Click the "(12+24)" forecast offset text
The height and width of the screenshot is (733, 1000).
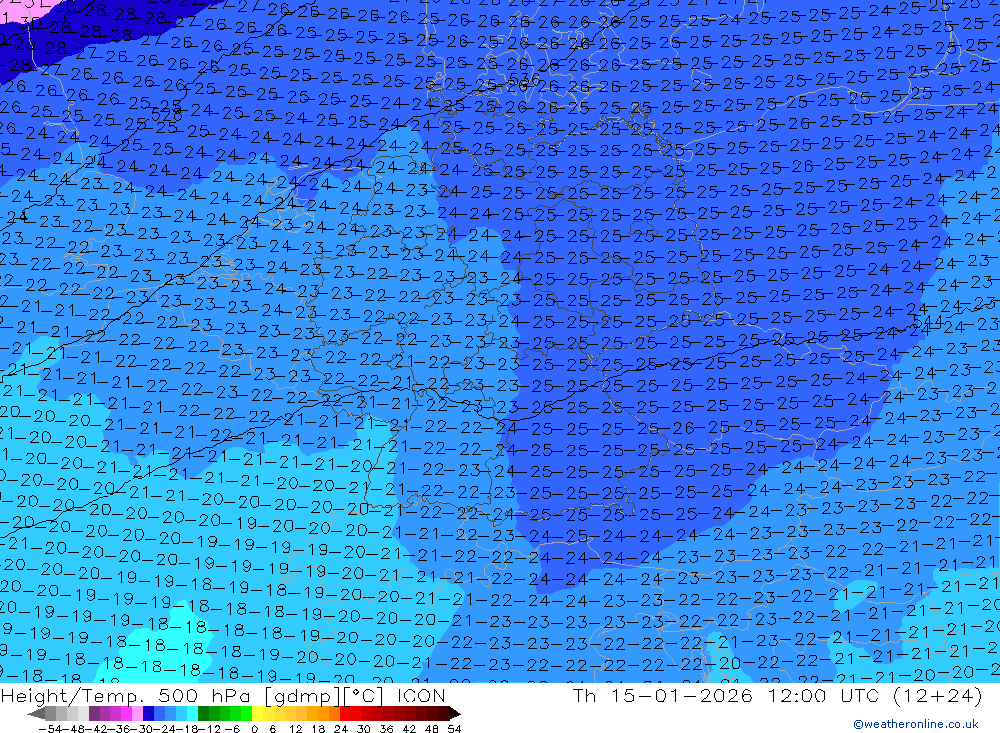pyautogui.click(x=938, y=695)
